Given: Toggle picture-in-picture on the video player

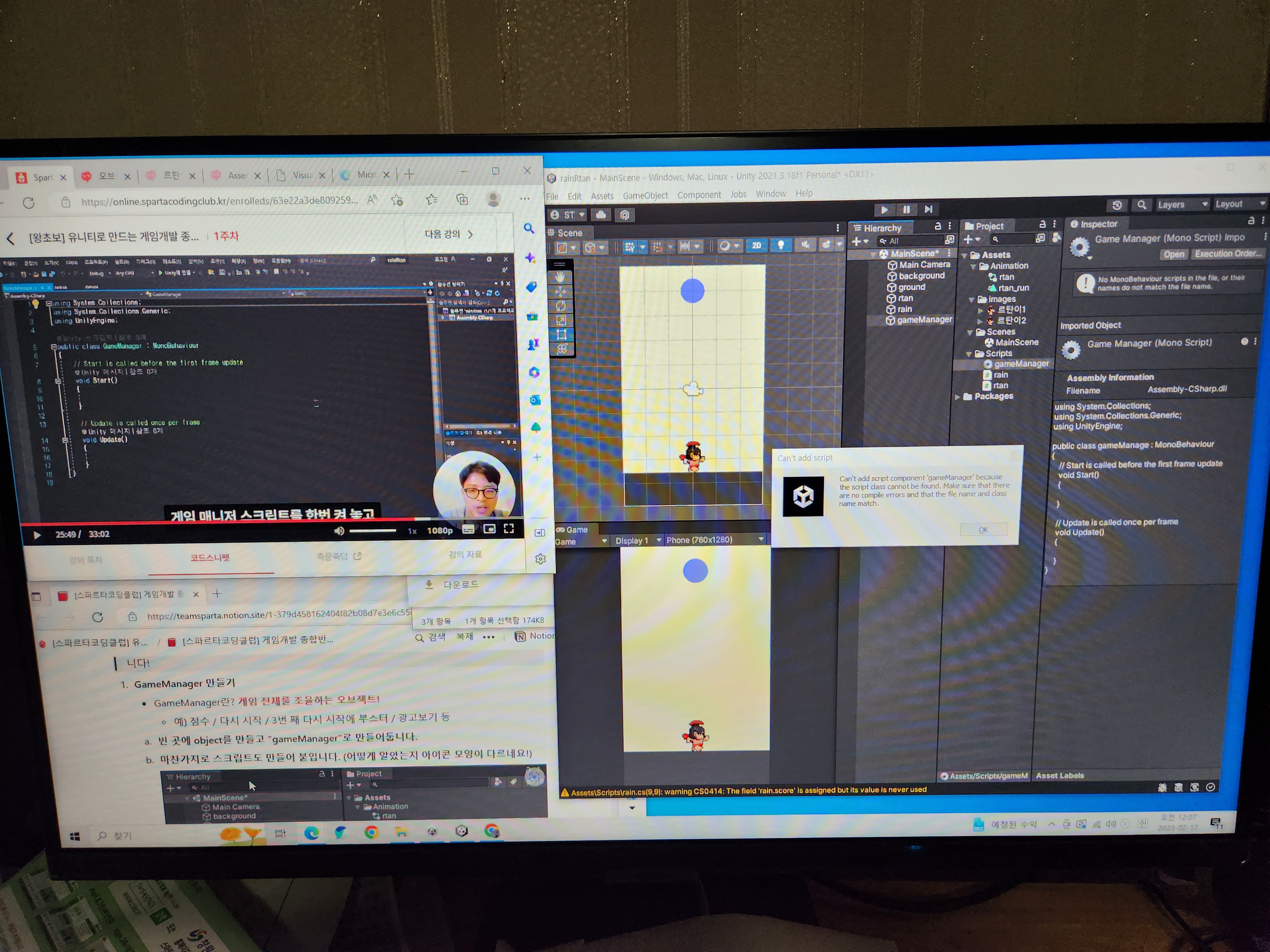Looking at the screenshot, I should 489,529.
